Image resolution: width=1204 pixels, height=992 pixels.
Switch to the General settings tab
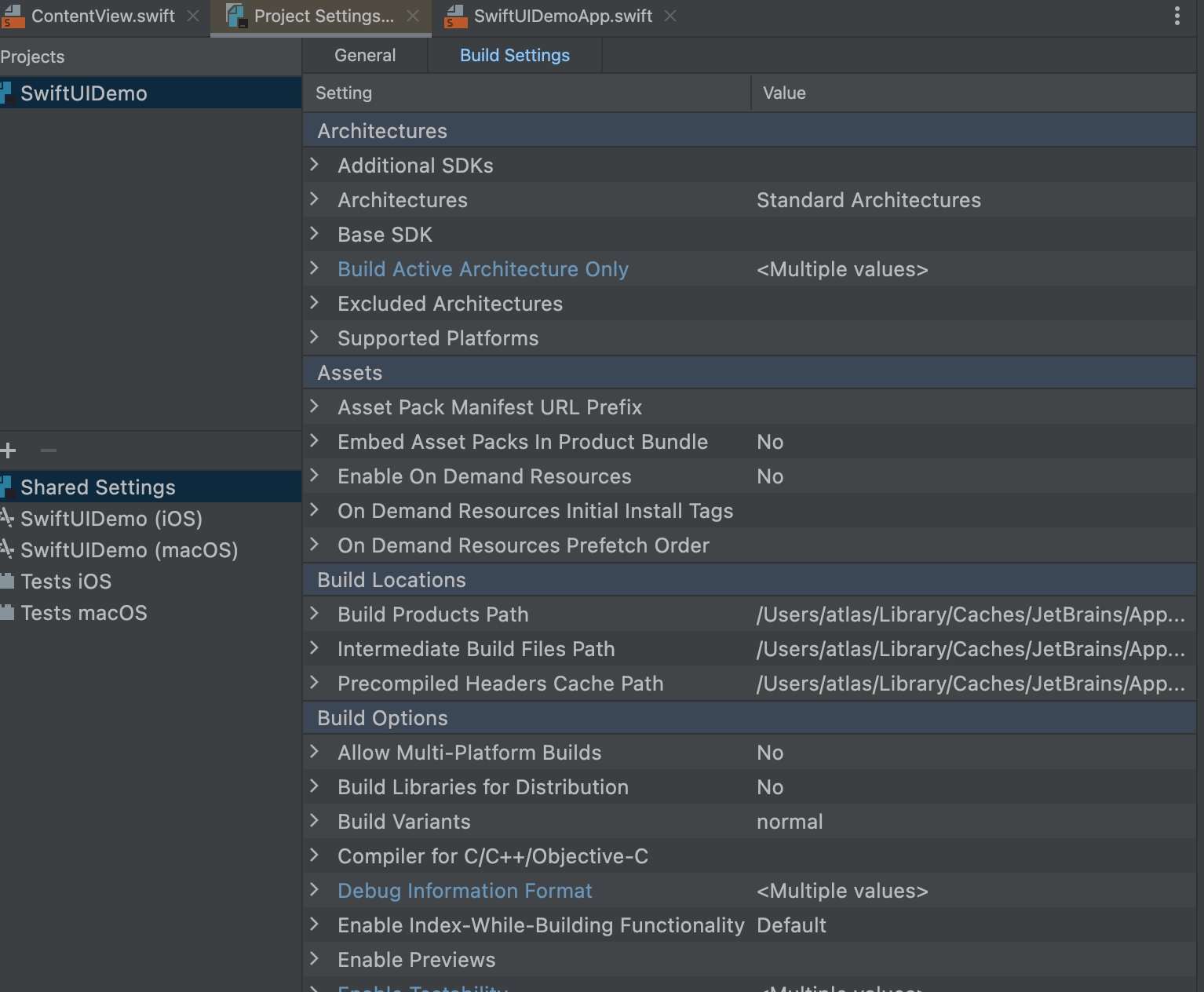[x=365, y=56]
